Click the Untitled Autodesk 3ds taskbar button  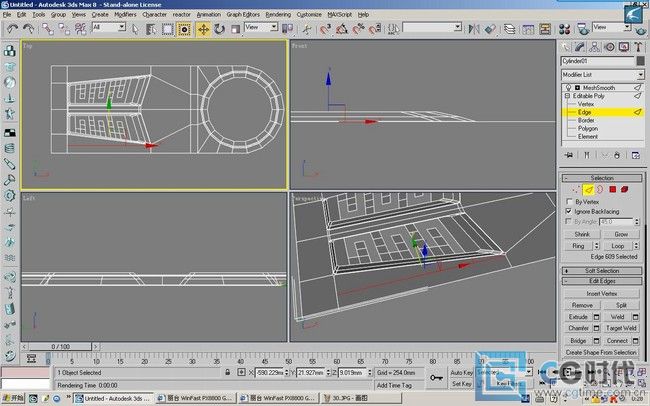(113, 399)
